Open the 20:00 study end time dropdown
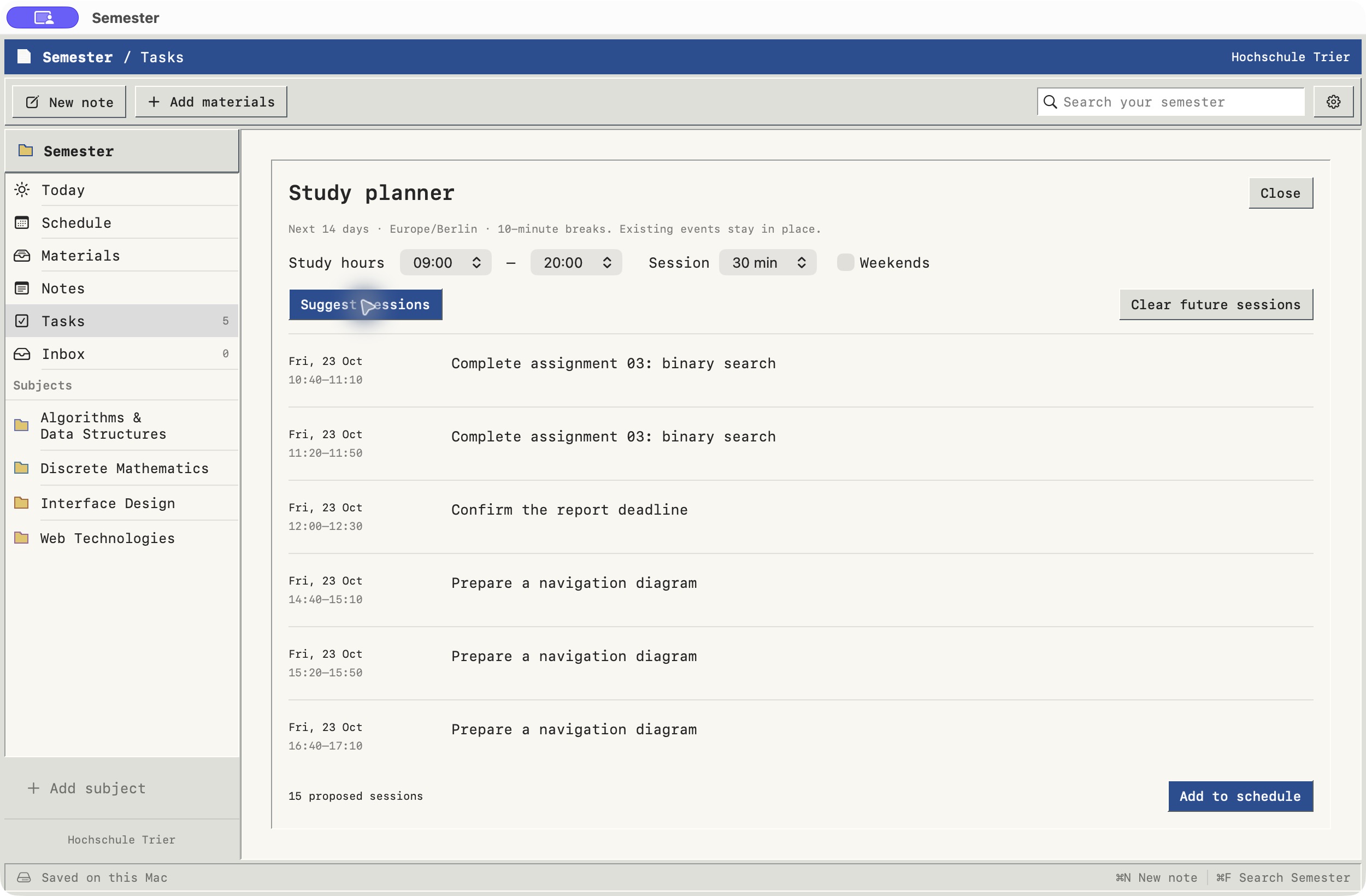The width and height of the screenshot is (1366, 896). (x=576, y=262)
